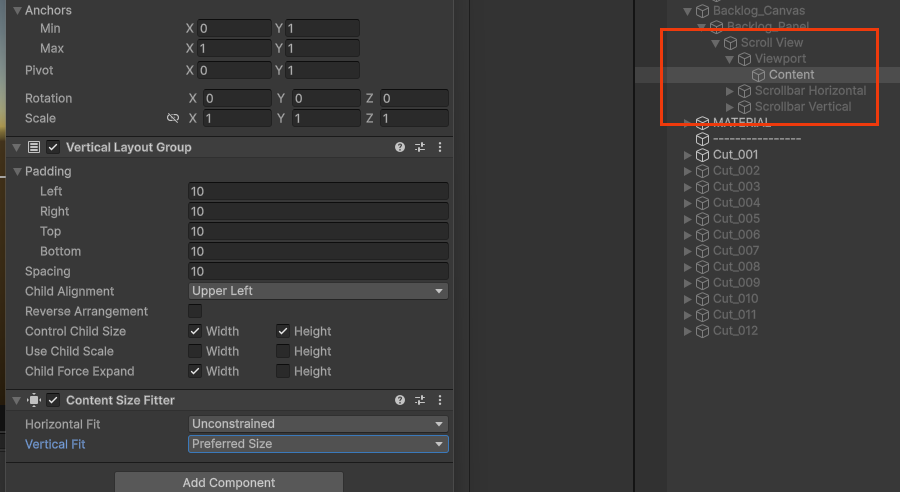This screenshot has height=492, width=900.
Task: Expand the Scrollbar Horizontal tree item
Action: 730,91
